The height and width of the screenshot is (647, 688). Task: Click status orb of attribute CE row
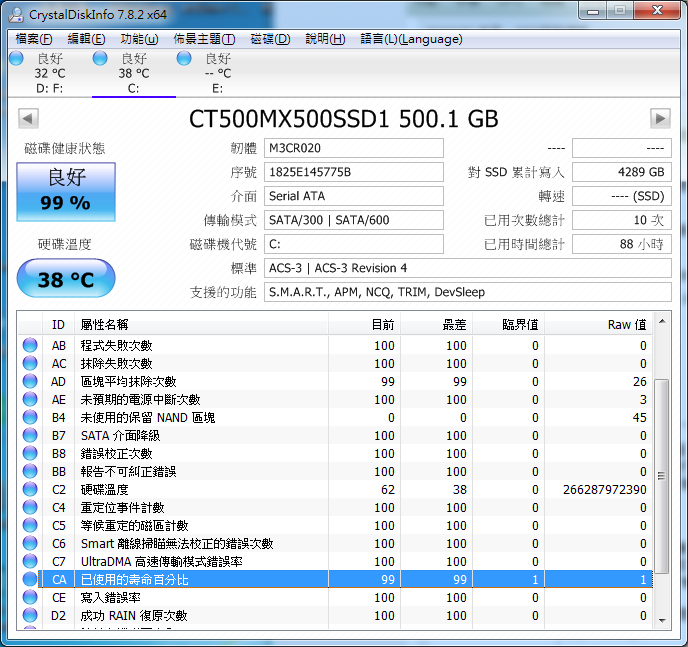30,597
